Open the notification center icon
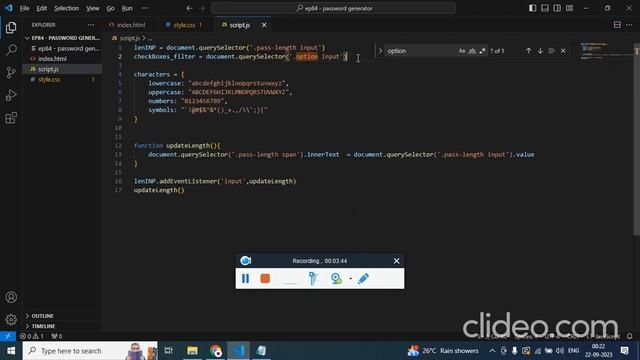This screenshot has height=360, width=640. pyautogui.click(x=624, y=351)
